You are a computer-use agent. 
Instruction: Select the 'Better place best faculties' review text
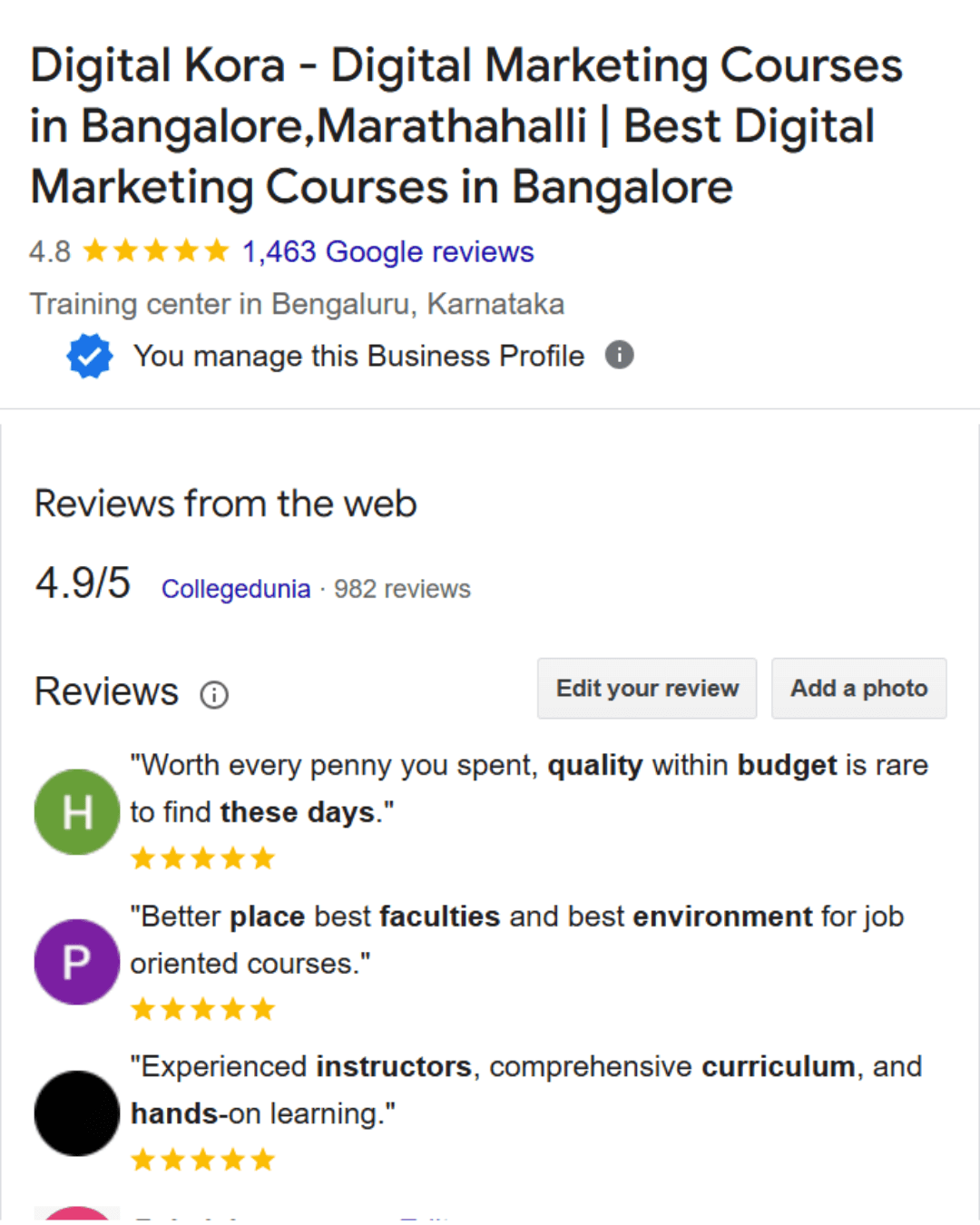(x=517, y=939)
